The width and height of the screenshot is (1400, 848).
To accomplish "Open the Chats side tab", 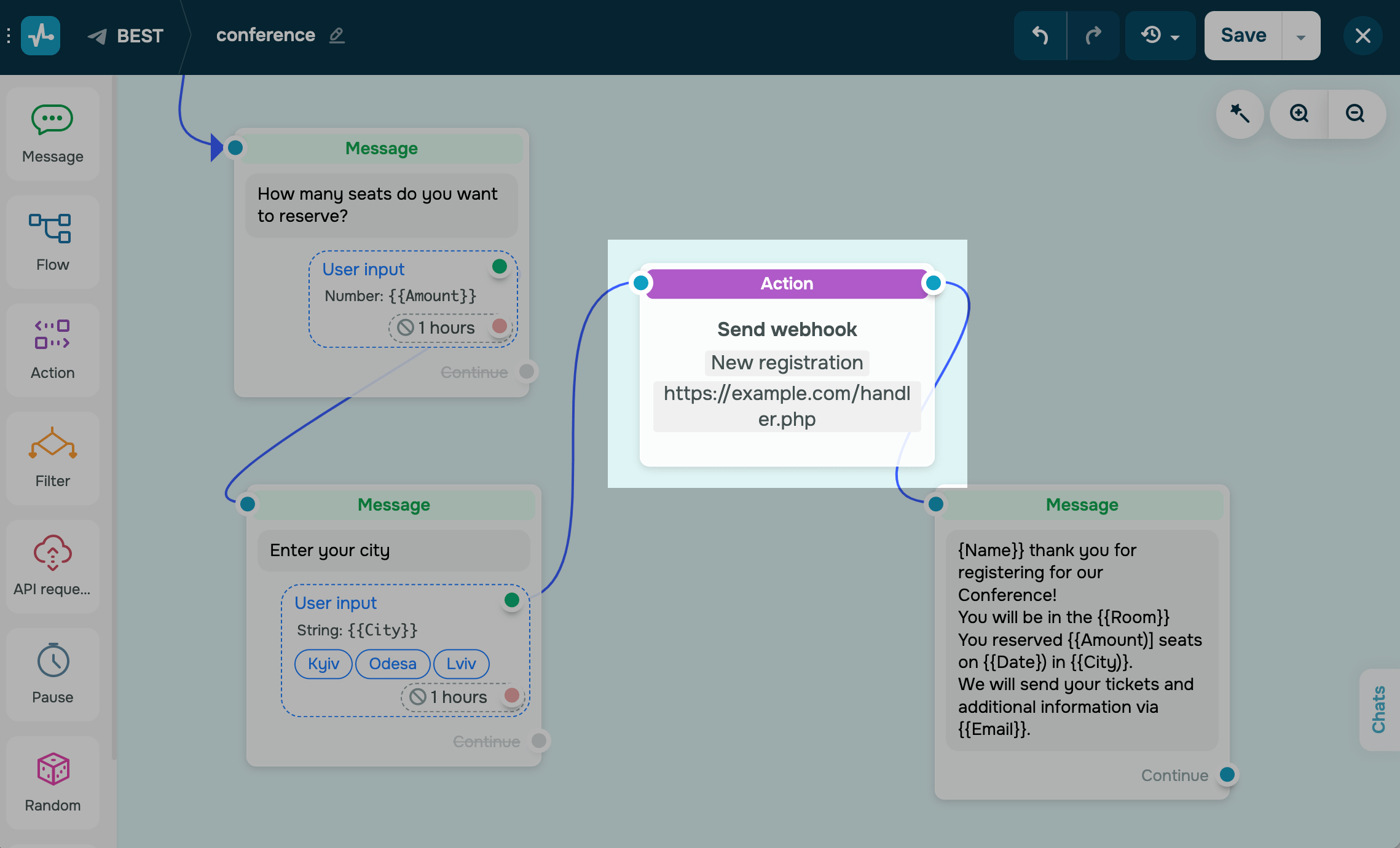I will (x=1378, y=709).
